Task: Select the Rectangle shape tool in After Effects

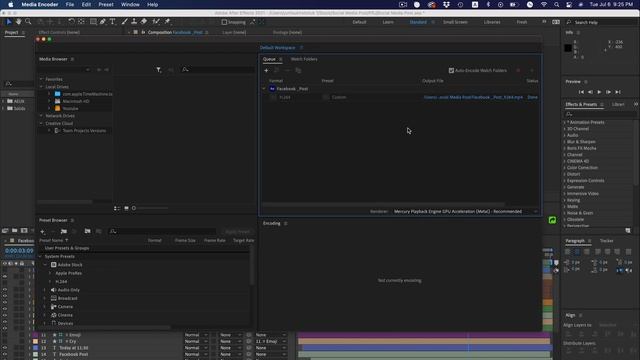Action: pos(93,22)
